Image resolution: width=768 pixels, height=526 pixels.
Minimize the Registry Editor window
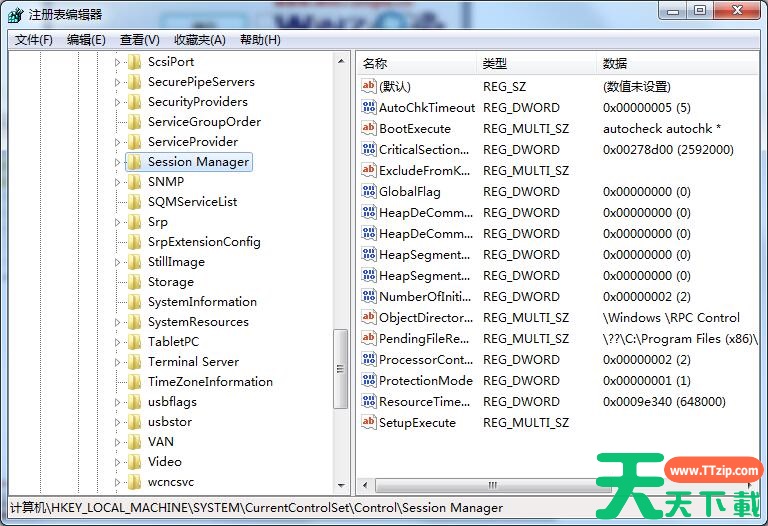click(x=673, y=10)
